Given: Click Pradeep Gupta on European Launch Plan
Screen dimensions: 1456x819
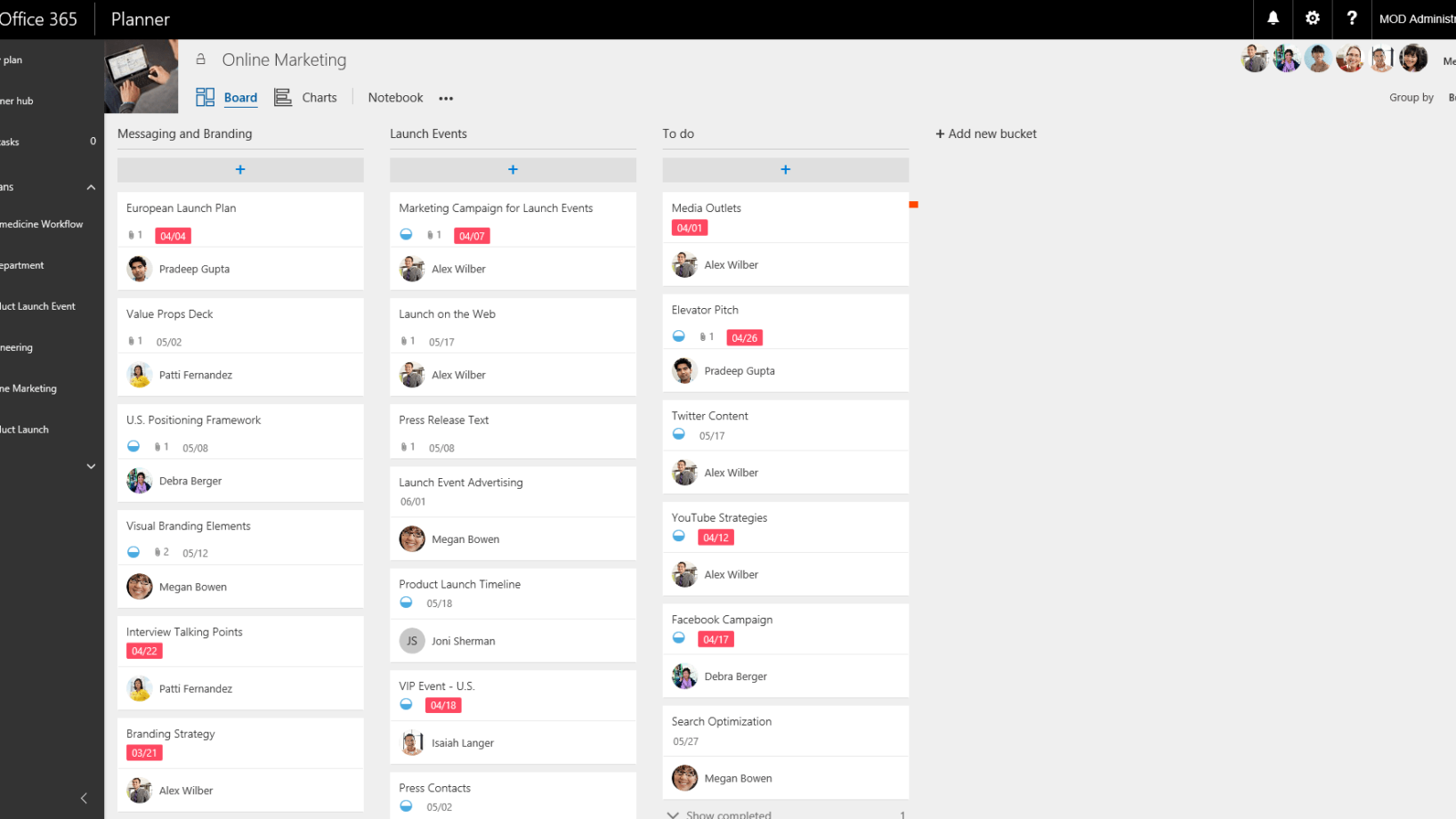Looking at the screenshot, I should pos(194,269).
